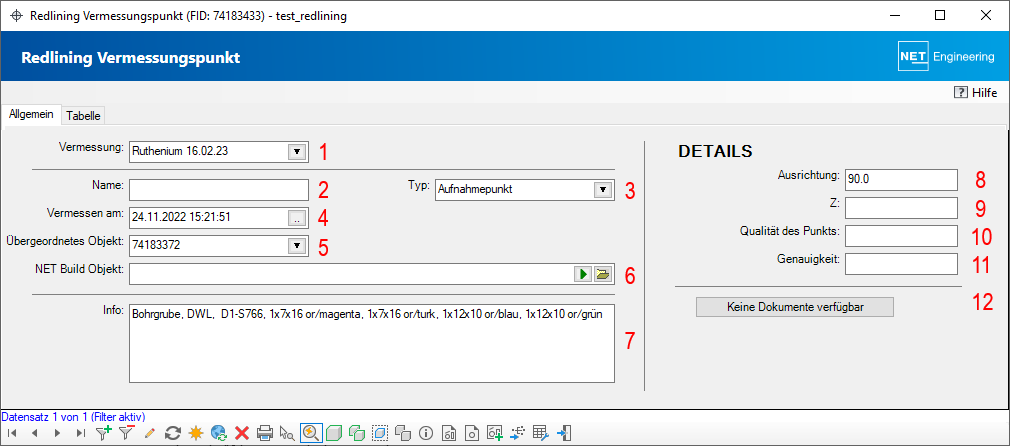Click the globe with refresh arrows icon
The width and height of the screenshot is (1010, 446).
pos(219,433)
